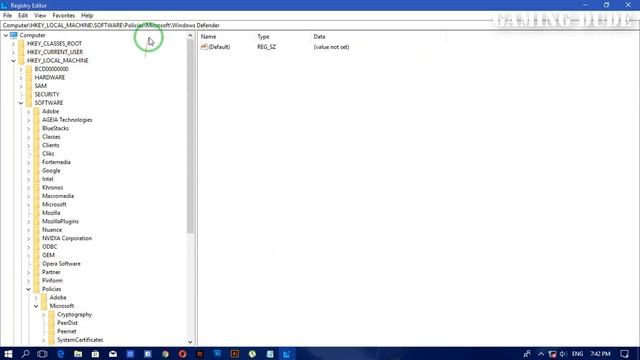Click folder icon beside Piriform key
Viewport: 640px width, 360px height.
pos(37,280)
